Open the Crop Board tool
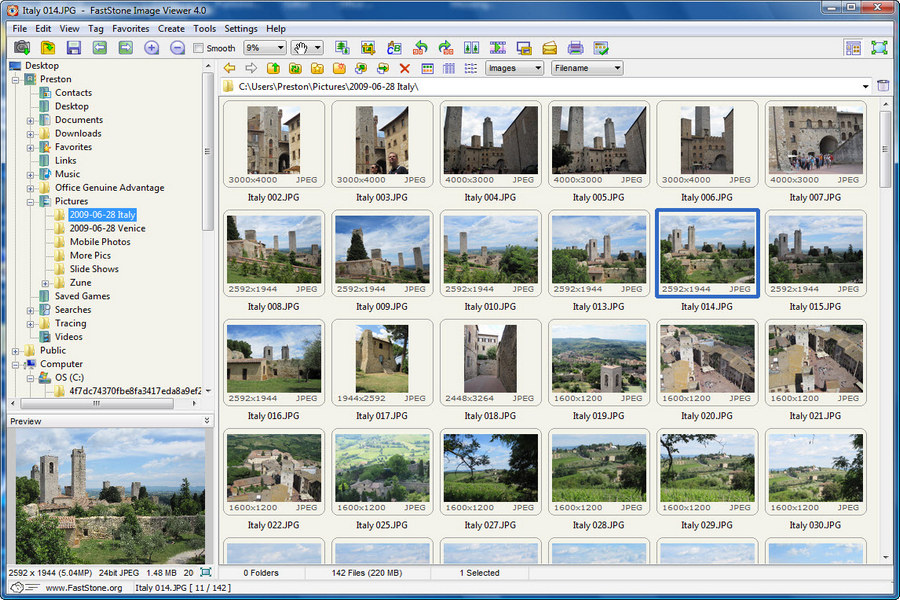The height and width of the screenshot is (600, 900). 369,47
